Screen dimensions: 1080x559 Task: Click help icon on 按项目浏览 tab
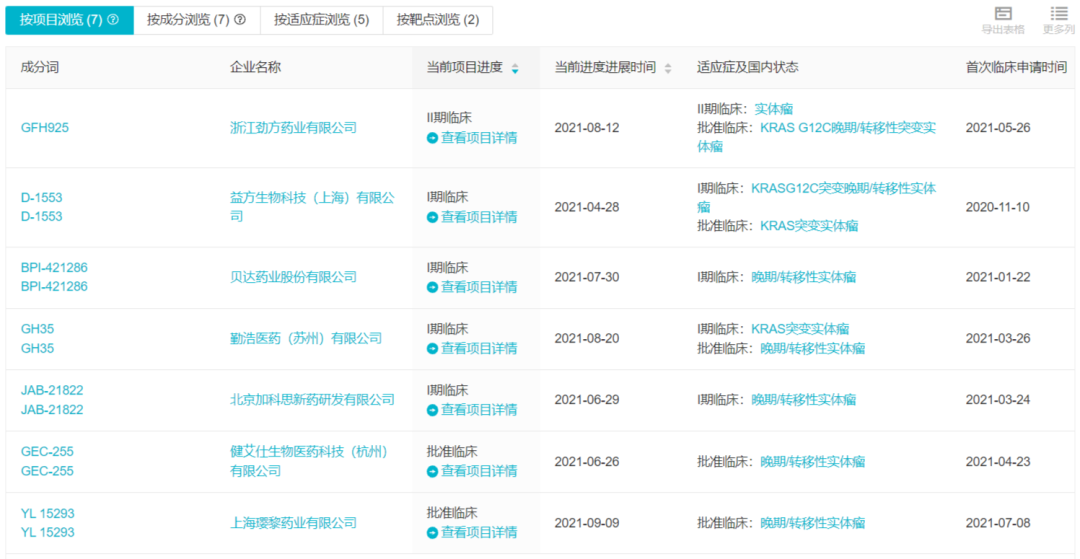[x=113, y=20]
